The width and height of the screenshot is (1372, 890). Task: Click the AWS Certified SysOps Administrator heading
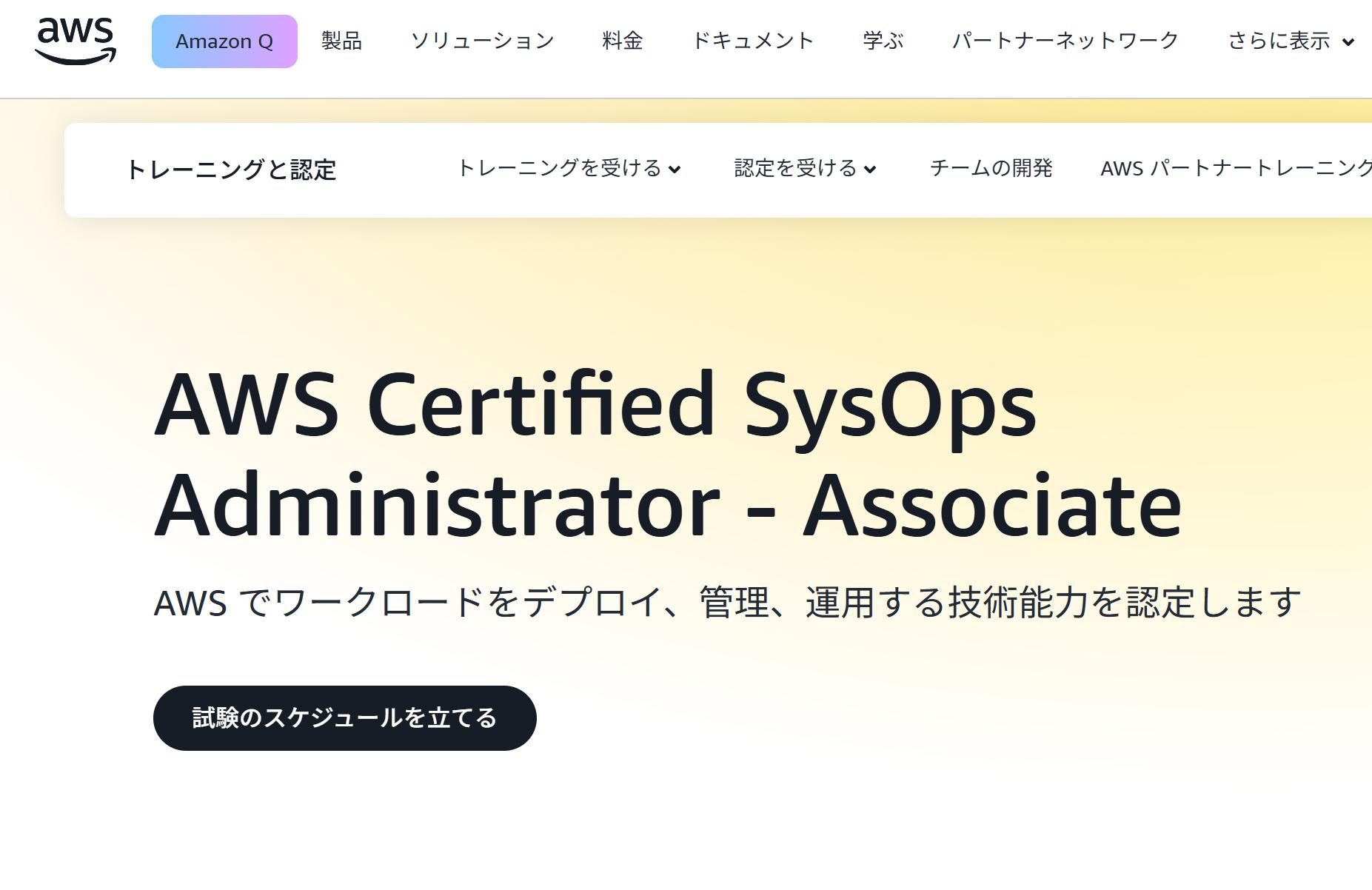(668, 455)
